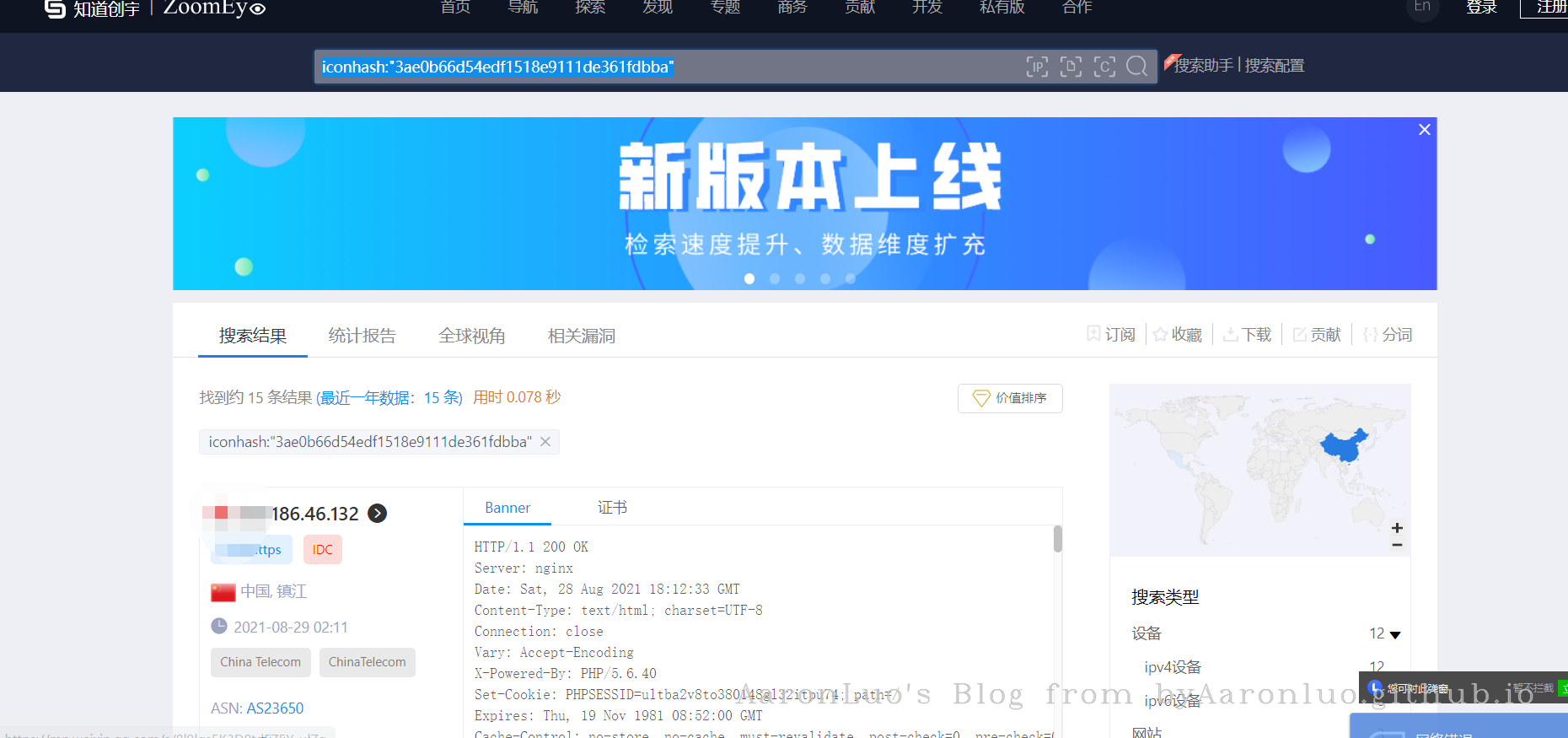Click the iconhash search input field

tap(666, 67)
